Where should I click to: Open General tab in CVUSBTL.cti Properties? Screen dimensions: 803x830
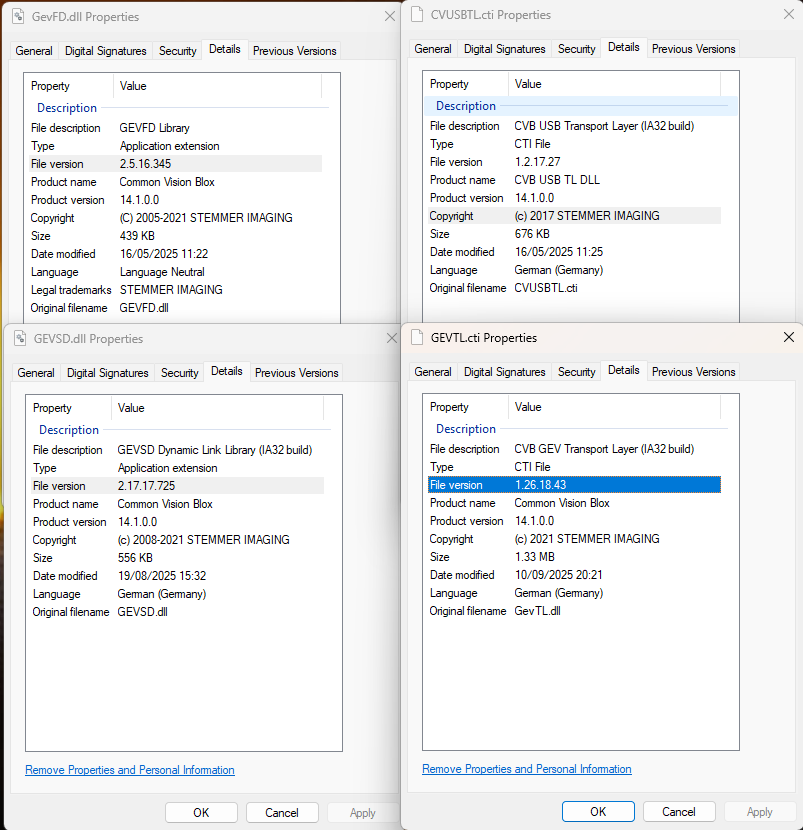coord(432,49)
